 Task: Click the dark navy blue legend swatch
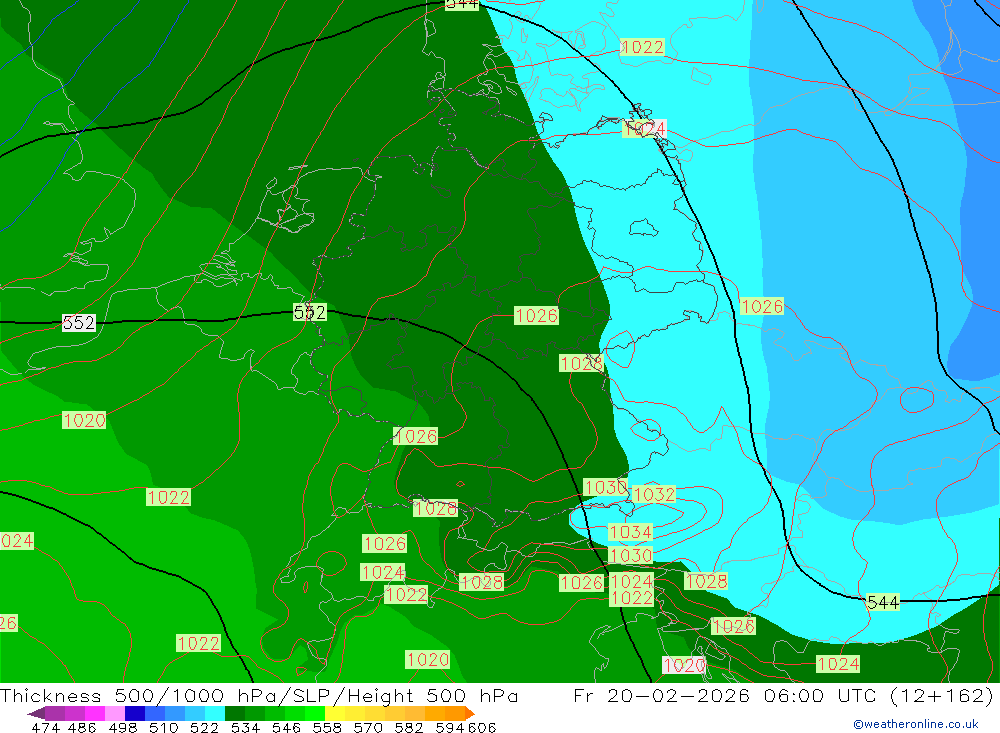135,713
